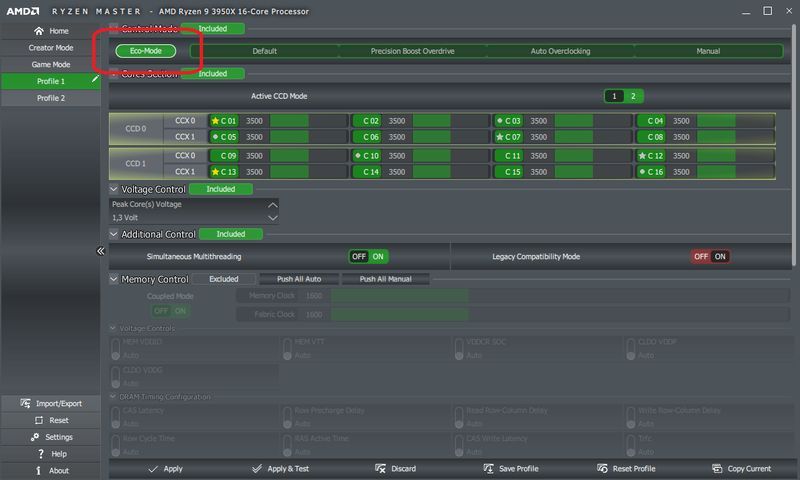Toggle Memory Control Excluded button
The image size is (800, 480).
click(223, 279)
